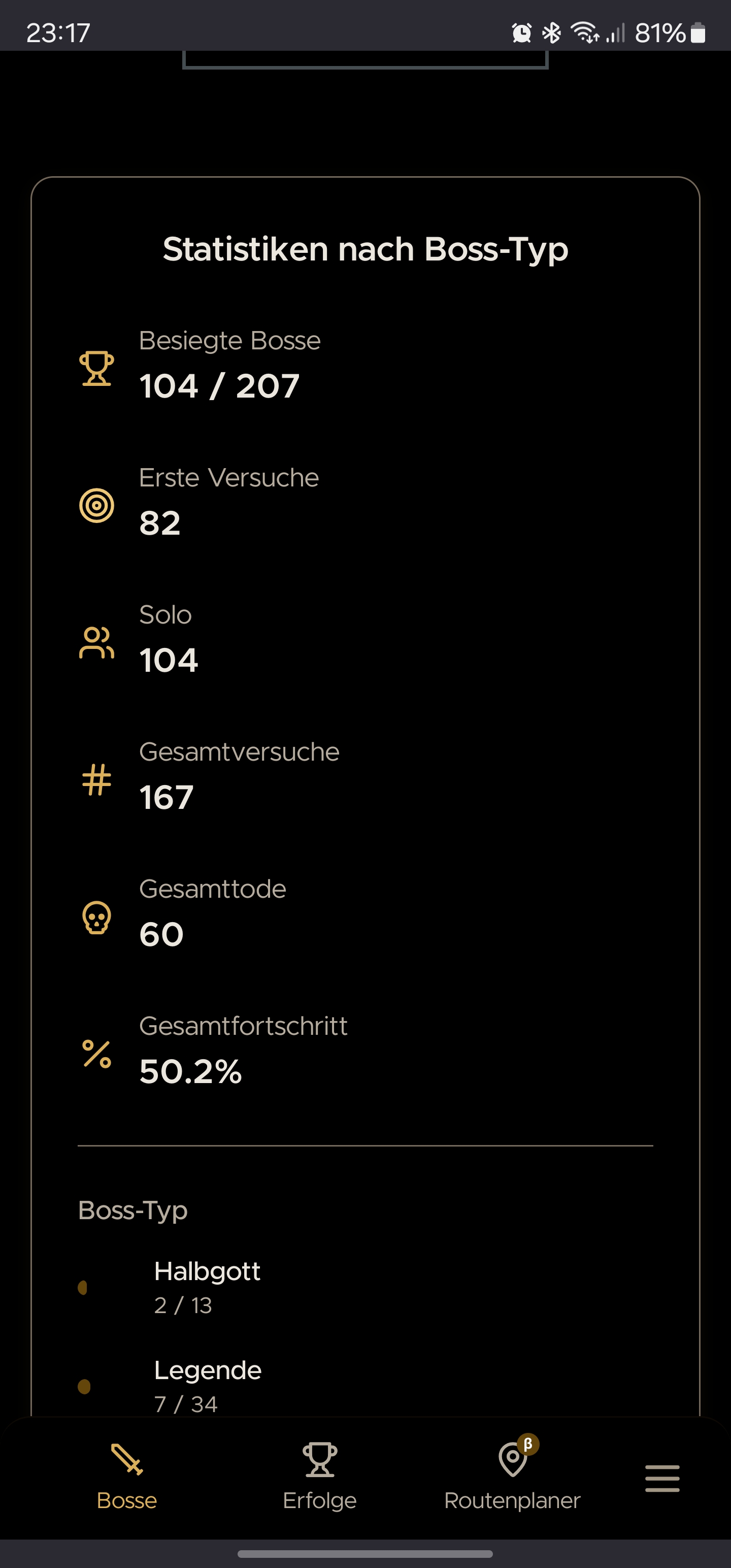Open the Routenplaner tab
This screenshot has height=1568, width=731.
(512, 1477)
